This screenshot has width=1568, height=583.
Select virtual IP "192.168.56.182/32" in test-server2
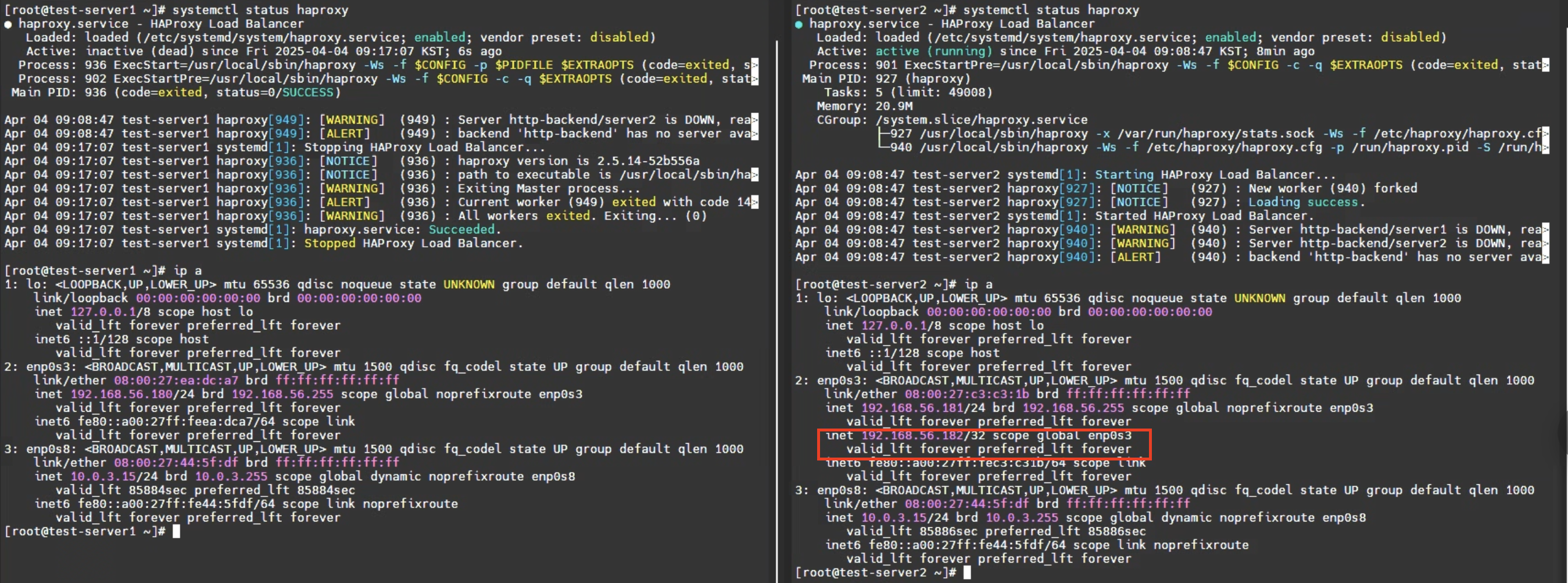coord(923,436)
